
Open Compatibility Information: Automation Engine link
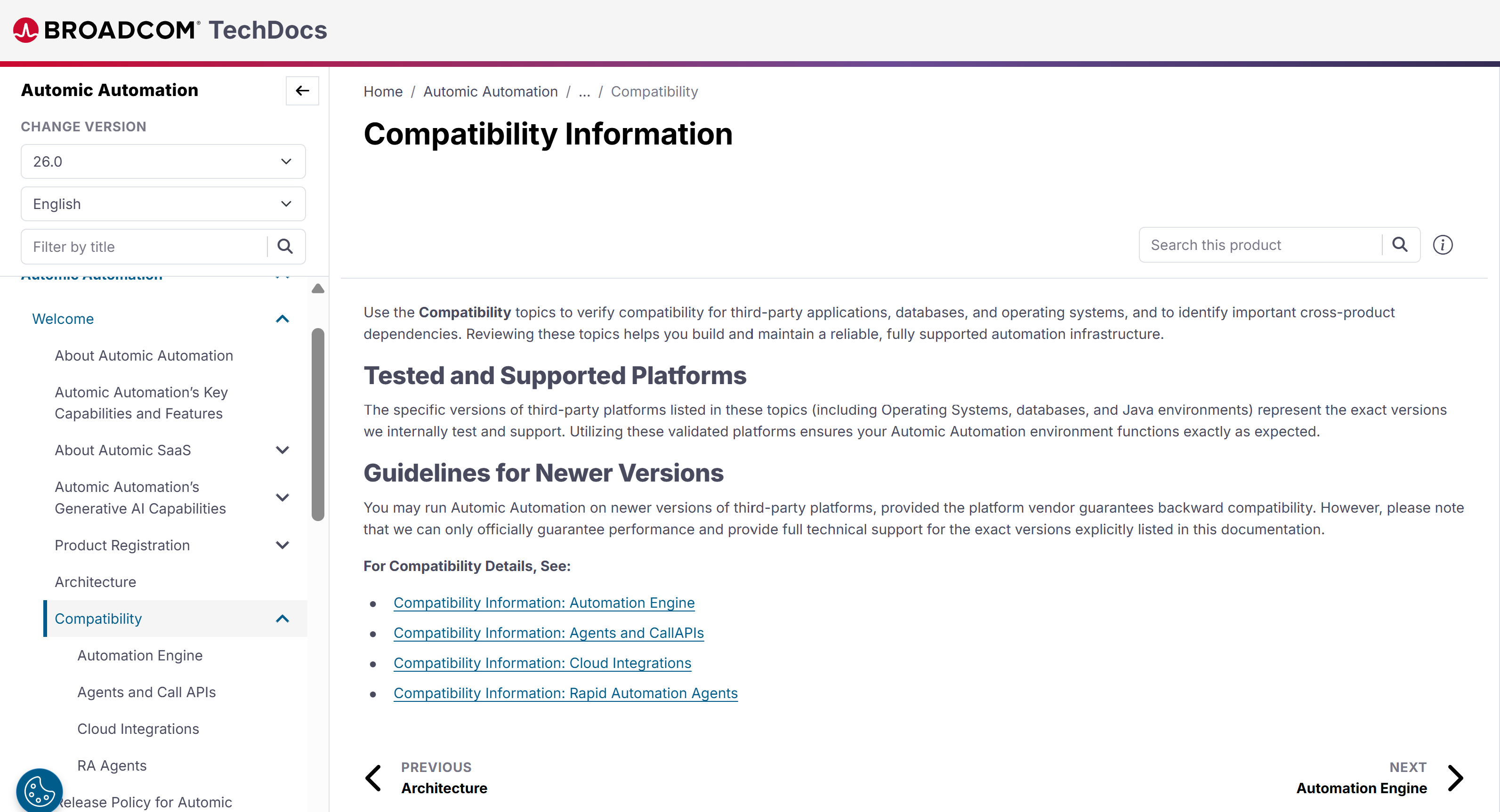click(544, 603)
